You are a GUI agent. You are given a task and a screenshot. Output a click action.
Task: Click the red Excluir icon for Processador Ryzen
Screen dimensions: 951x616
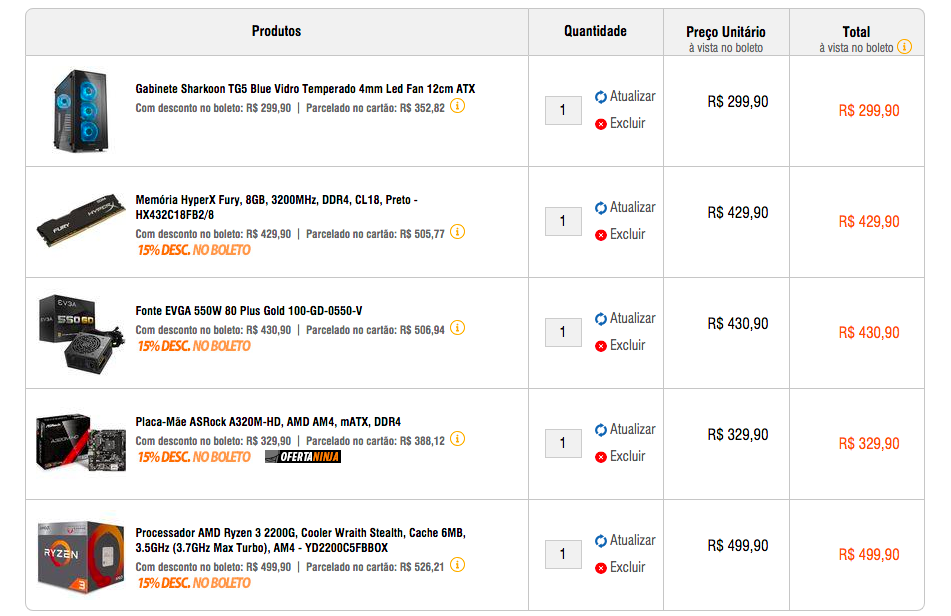pos(600,568)
